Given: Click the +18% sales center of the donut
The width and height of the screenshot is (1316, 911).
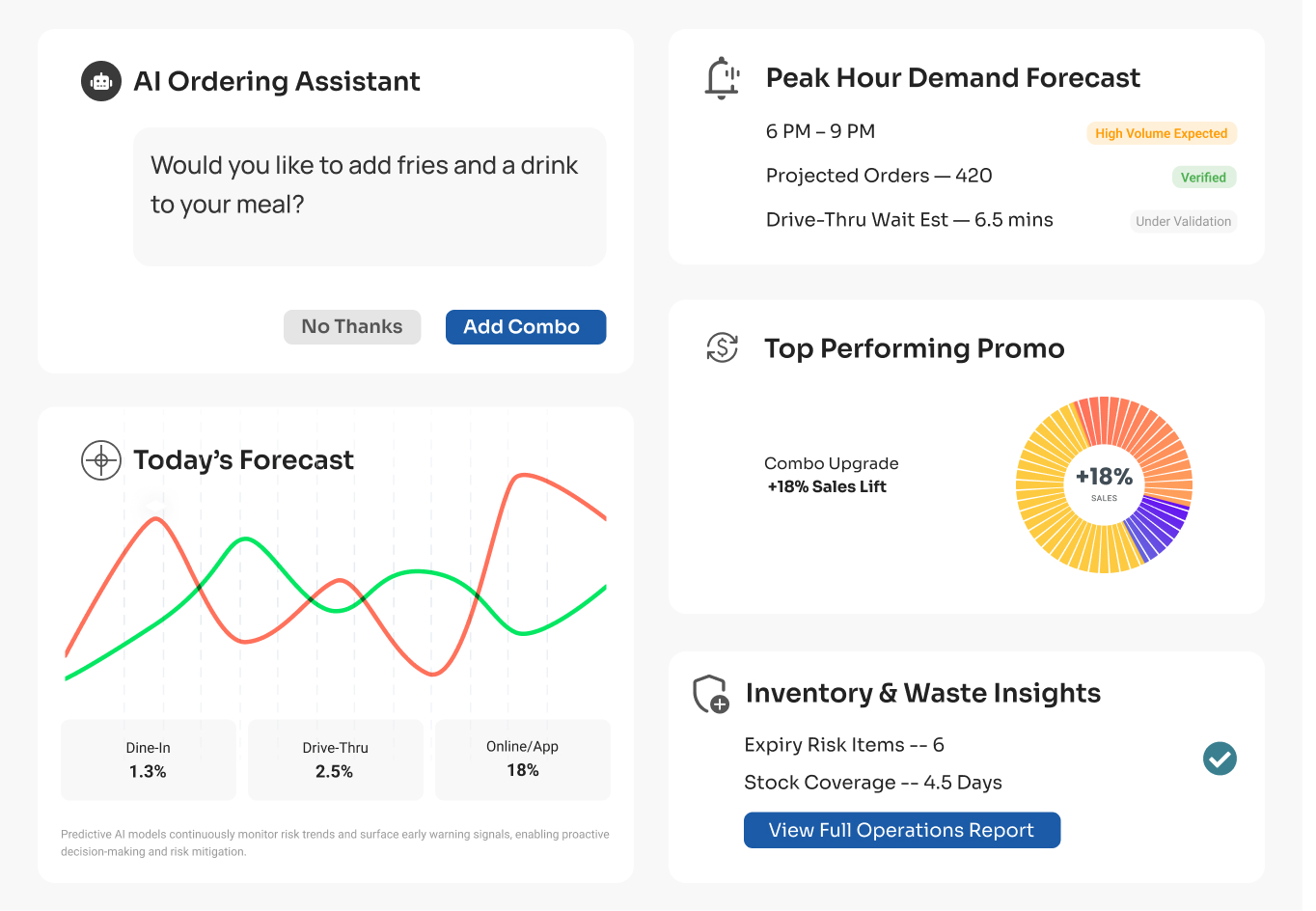Looking at the screenshot, I should 1104,483.
